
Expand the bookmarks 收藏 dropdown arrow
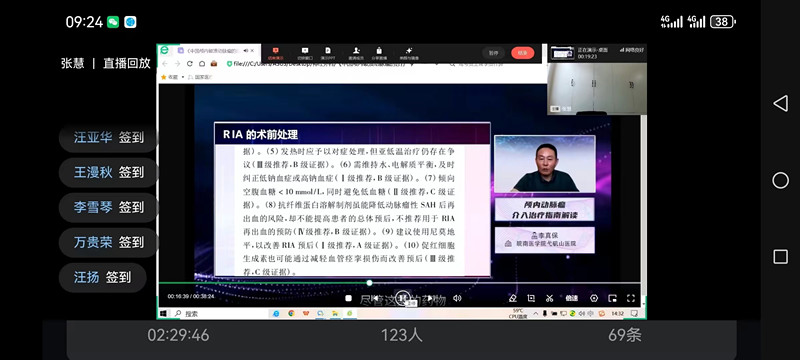tap(183, 77)
